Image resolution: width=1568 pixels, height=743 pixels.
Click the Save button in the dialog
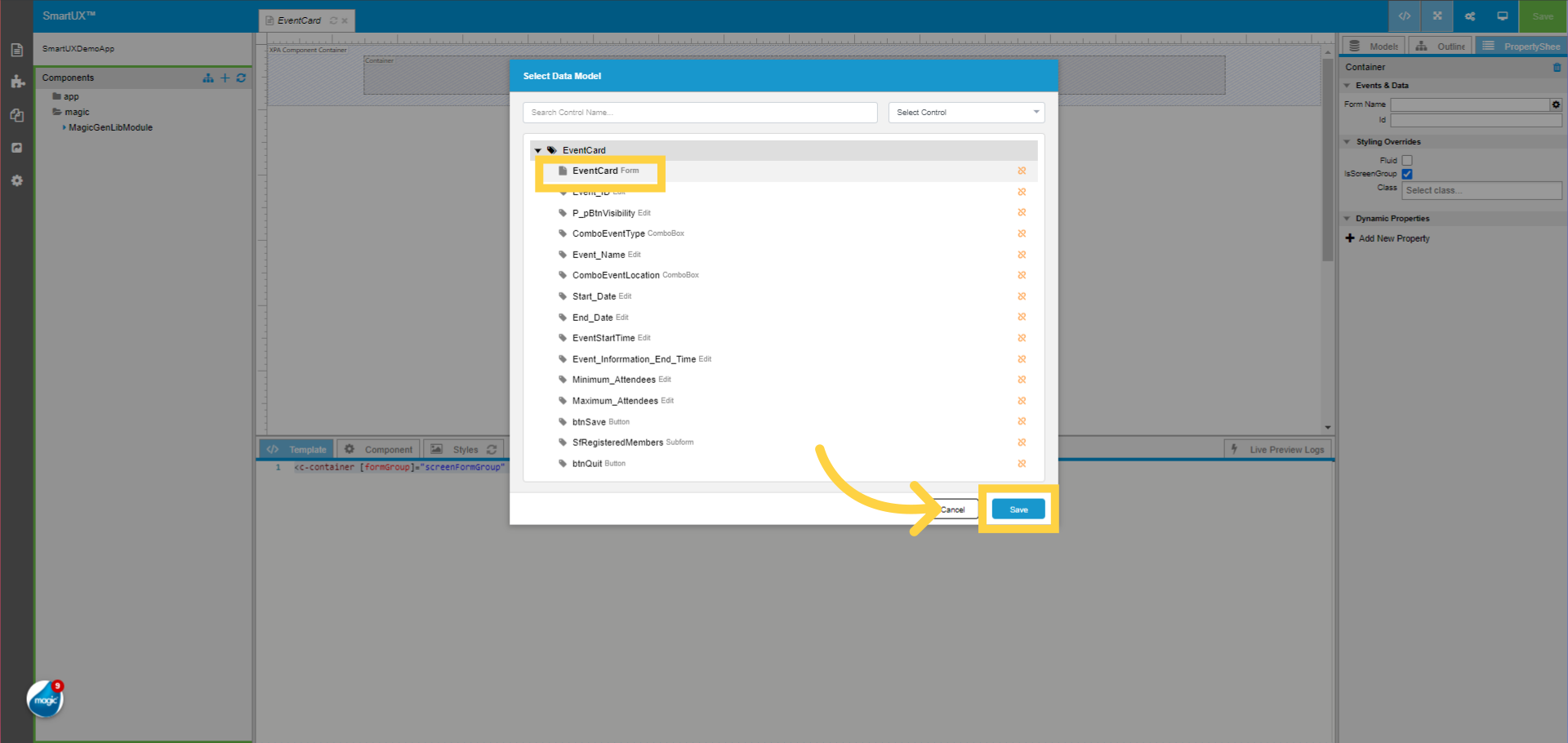pos(1018,509)
